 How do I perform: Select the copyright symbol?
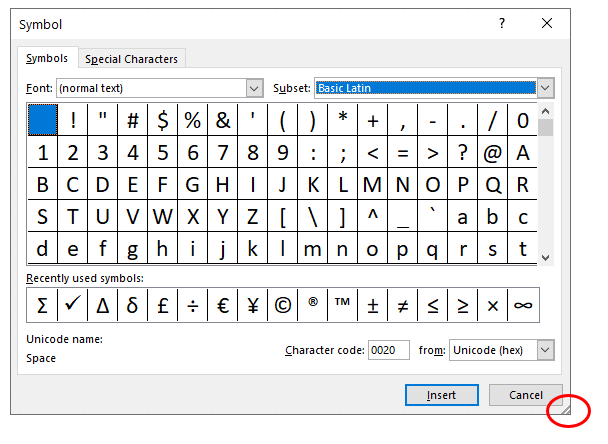(283, 307)
